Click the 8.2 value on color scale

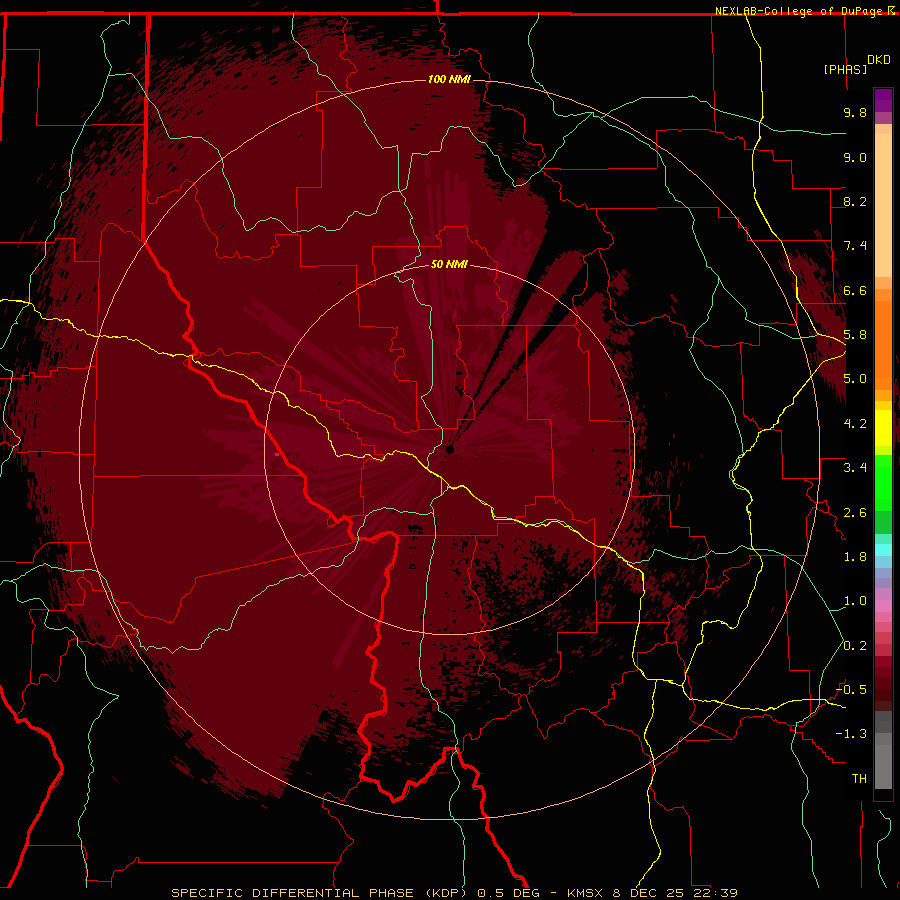tap(855, 201)
